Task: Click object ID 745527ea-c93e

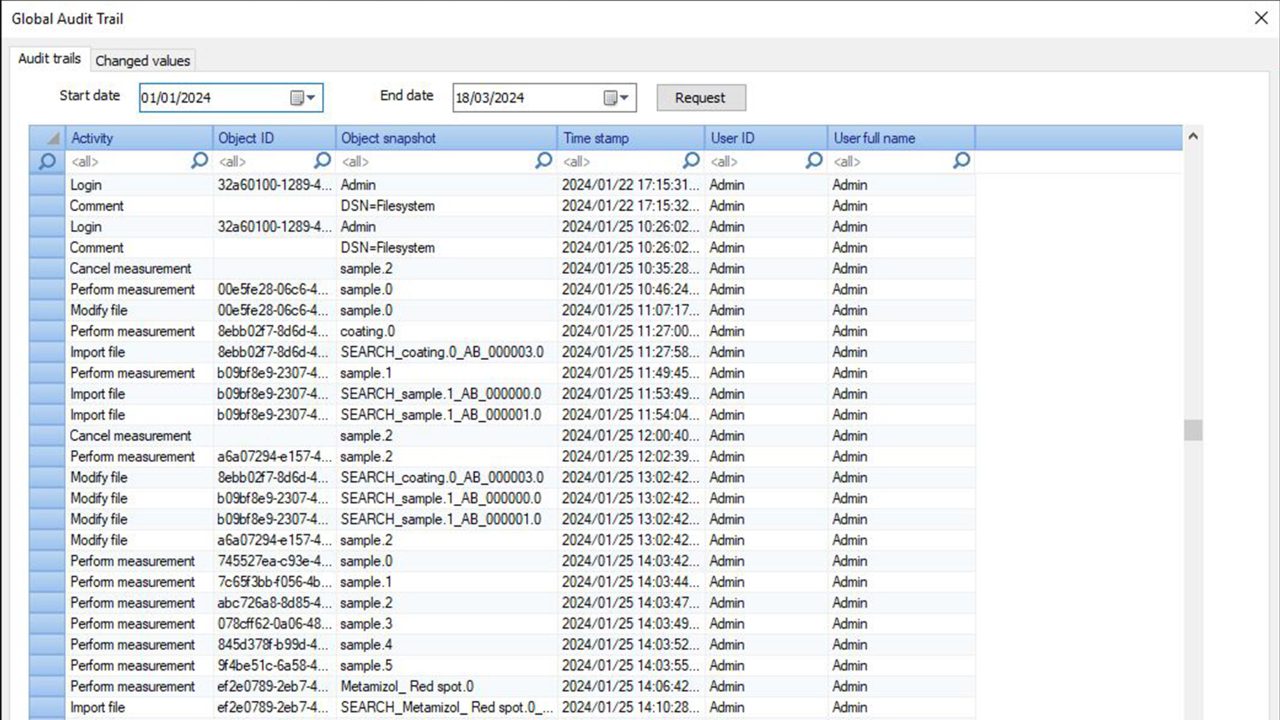Action: 273,561
